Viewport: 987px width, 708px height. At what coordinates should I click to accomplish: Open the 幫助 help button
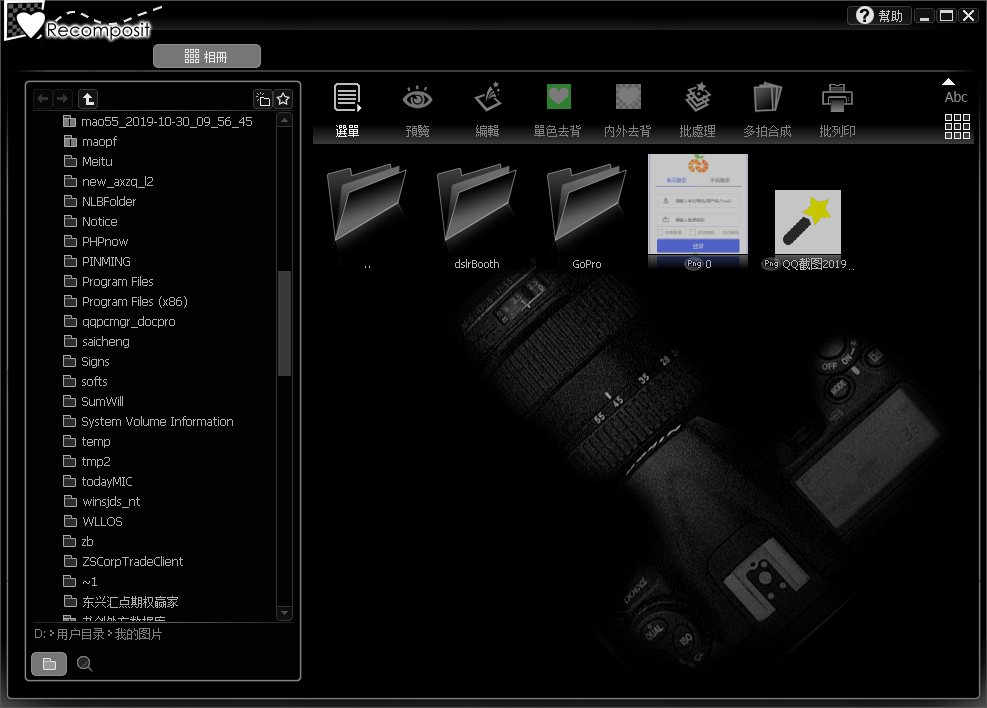[x=879, y=16]
